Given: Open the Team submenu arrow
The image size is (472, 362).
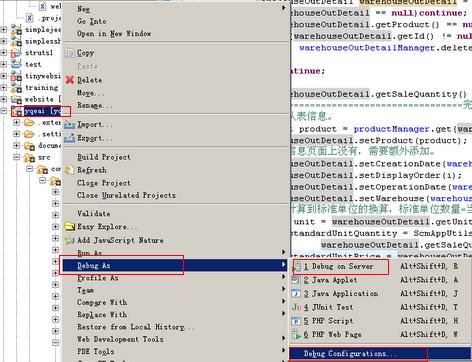Looking at the screenshot, I should pyautogui.click(x=284, y=289).
